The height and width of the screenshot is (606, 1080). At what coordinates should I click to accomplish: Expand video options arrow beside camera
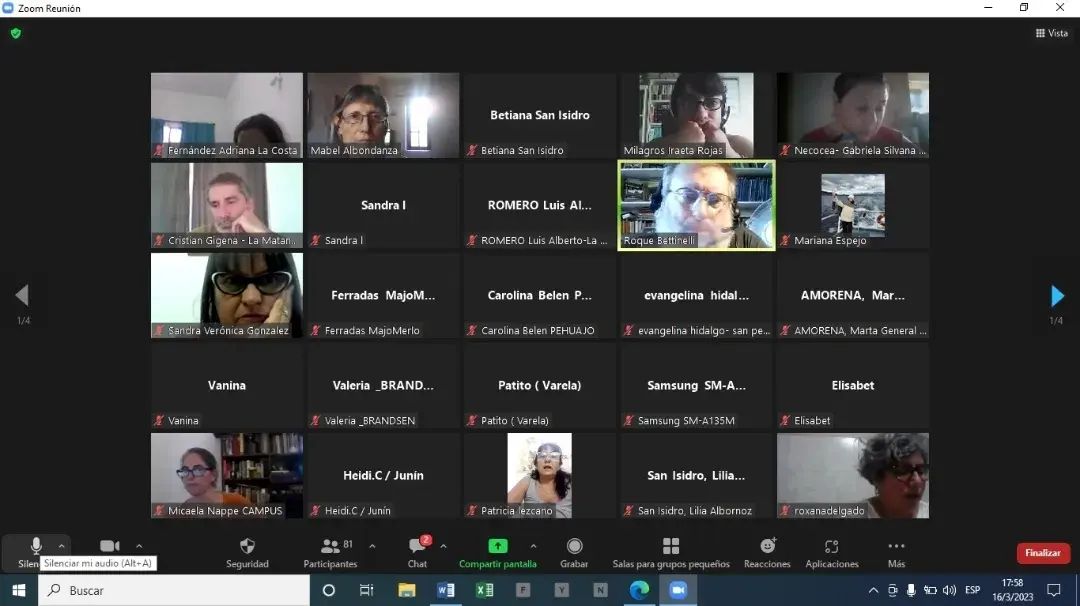pyautogui.click(x=139, y=546)
